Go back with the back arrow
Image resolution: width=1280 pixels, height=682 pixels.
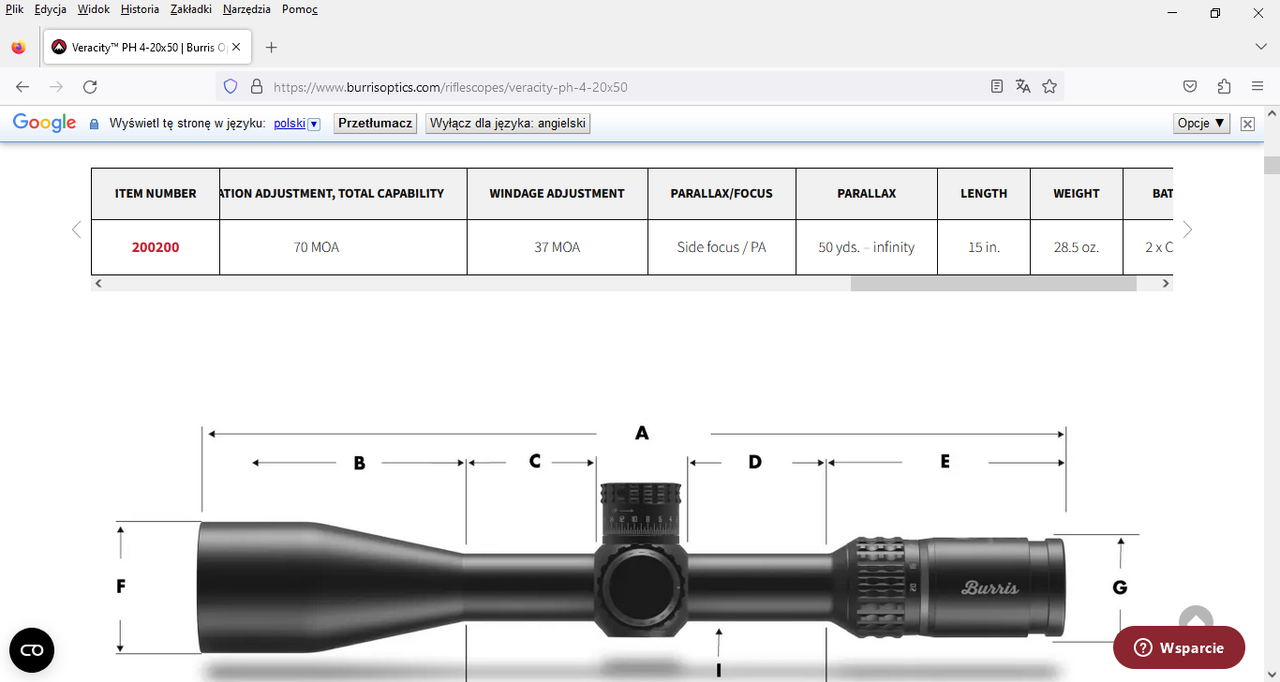[x=22, y=87]
